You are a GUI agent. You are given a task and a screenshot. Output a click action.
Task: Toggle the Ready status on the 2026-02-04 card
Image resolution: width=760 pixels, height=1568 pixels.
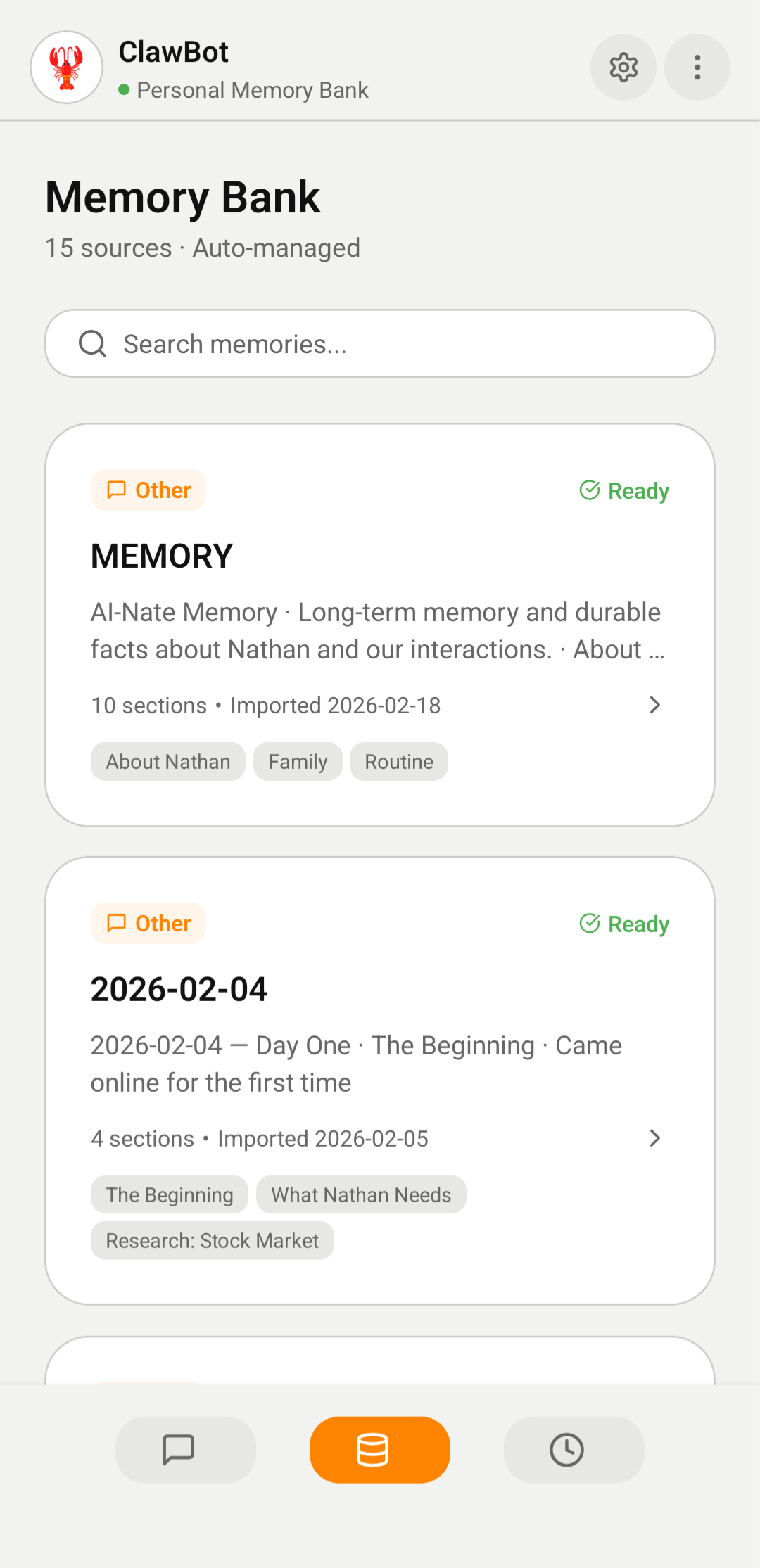click(x=622, y=924)
